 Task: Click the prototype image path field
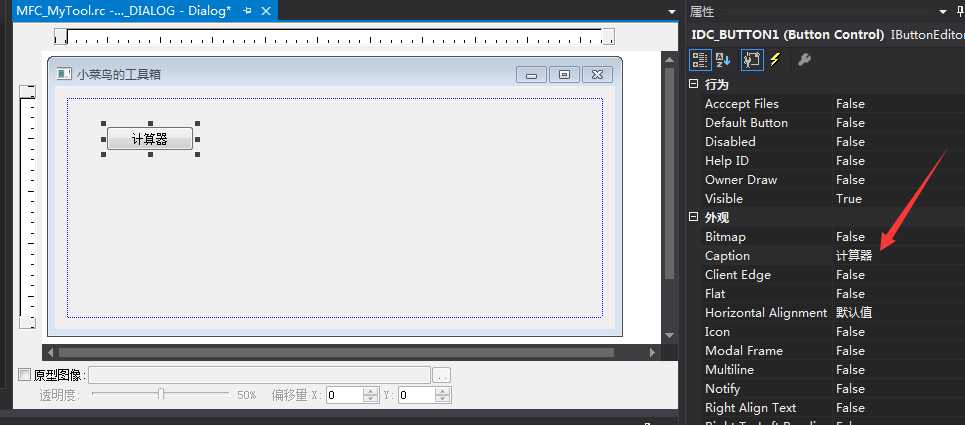pyautogui.click(x=259, y=375)
